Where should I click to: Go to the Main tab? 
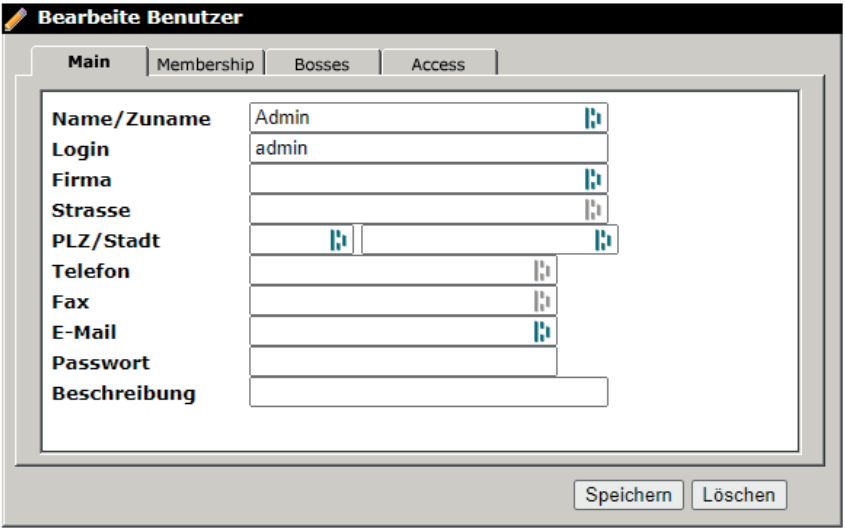click(x=89, y=62)
